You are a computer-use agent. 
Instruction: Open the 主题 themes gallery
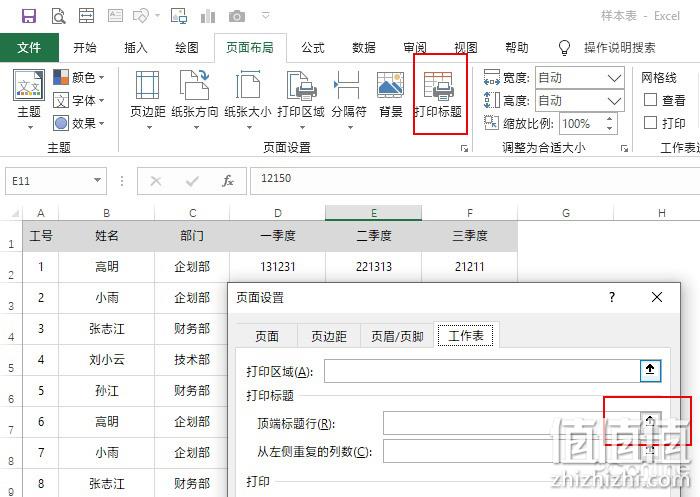pyautogui.click(x=29, y=99)
